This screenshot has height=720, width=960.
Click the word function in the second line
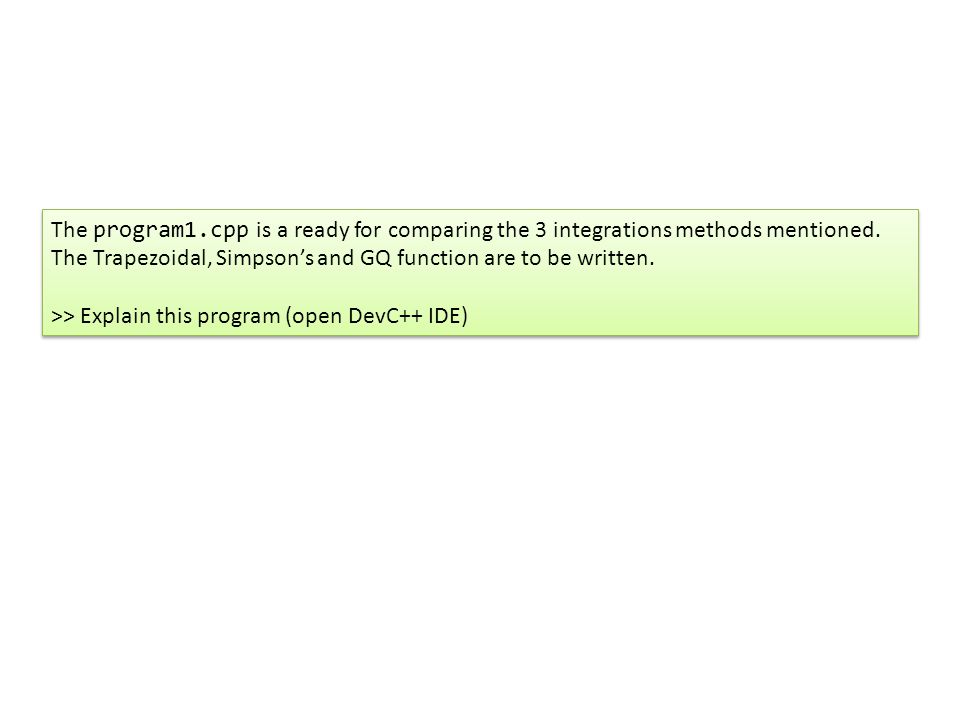[x=438, y=258]
